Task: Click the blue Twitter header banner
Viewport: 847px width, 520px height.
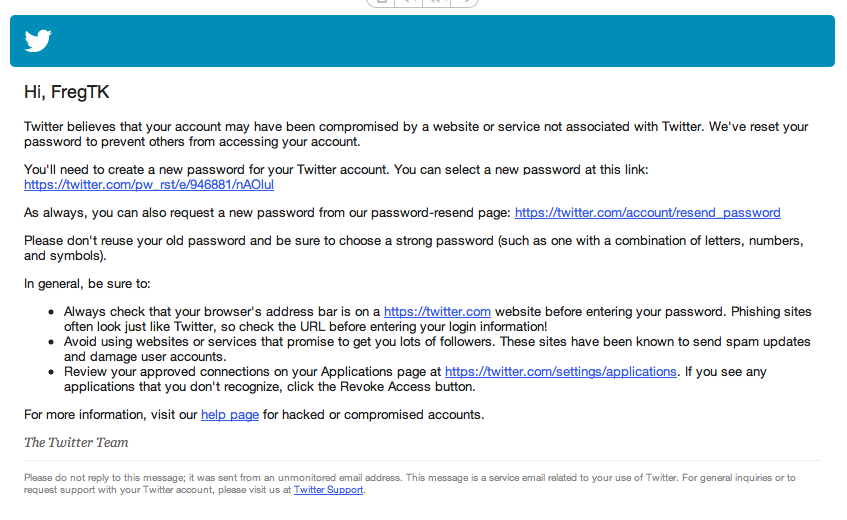Action: tap(422, 41)
